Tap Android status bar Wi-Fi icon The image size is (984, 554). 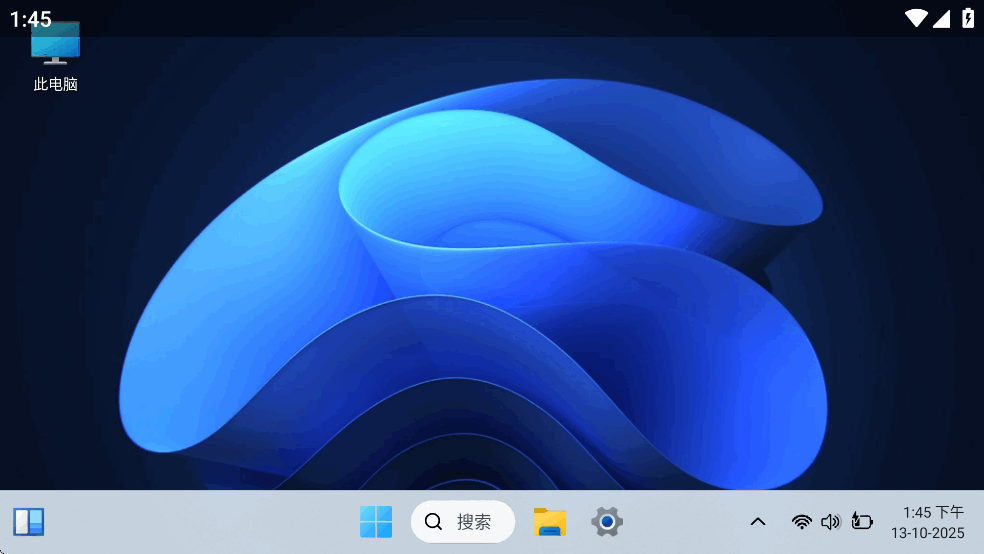[916, 18]
